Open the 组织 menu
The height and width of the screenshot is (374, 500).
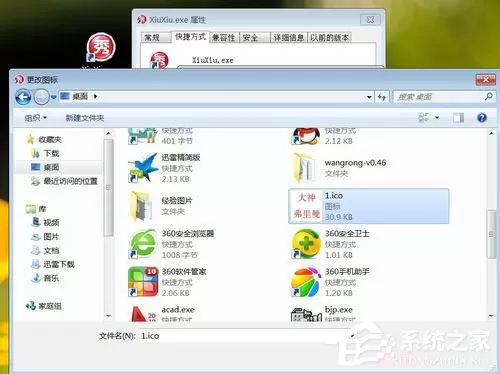36,118
